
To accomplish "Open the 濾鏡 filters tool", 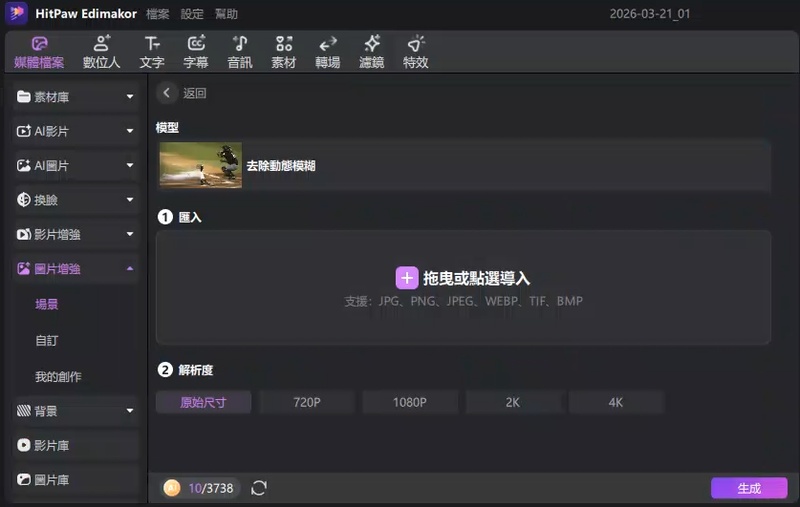I will click(x=371, y=52).
